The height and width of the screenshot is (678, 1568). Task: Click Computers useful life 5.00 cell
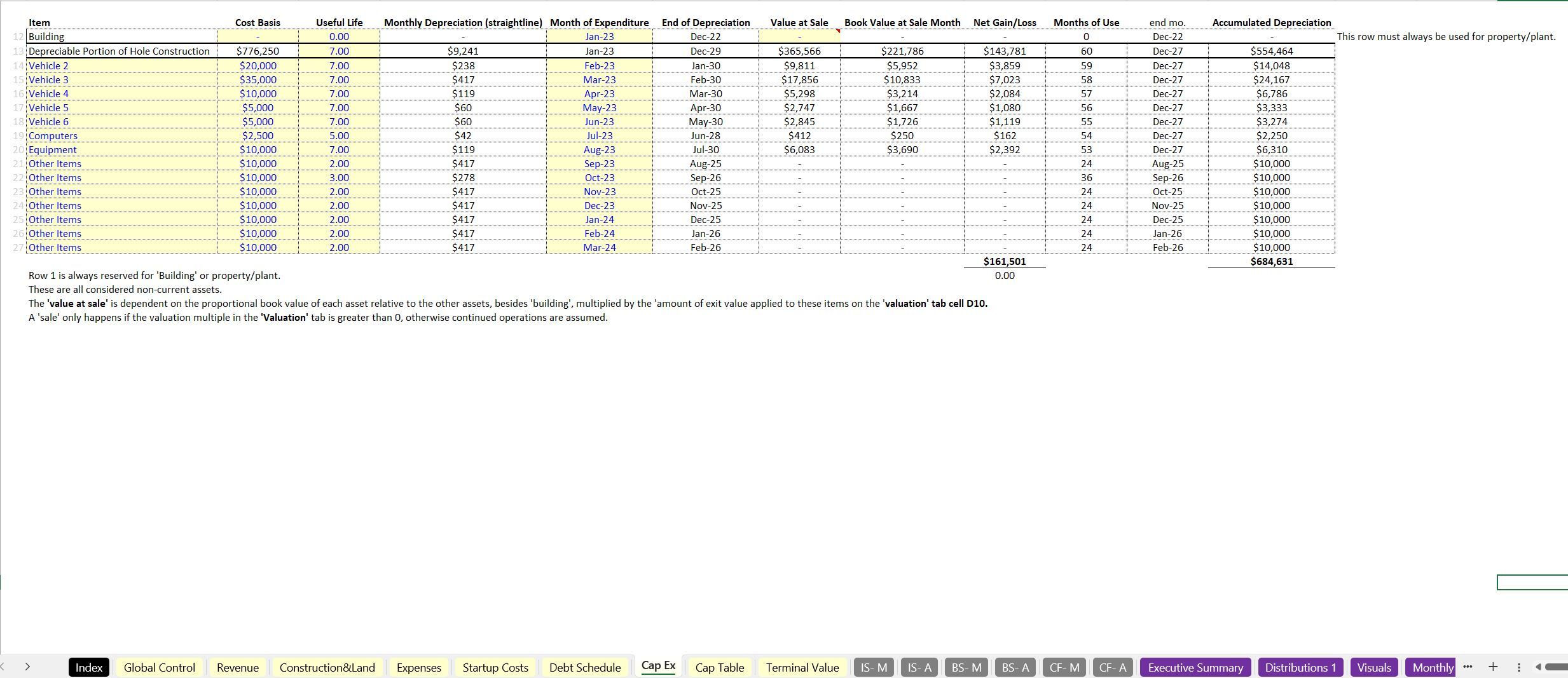click(339, 135)
